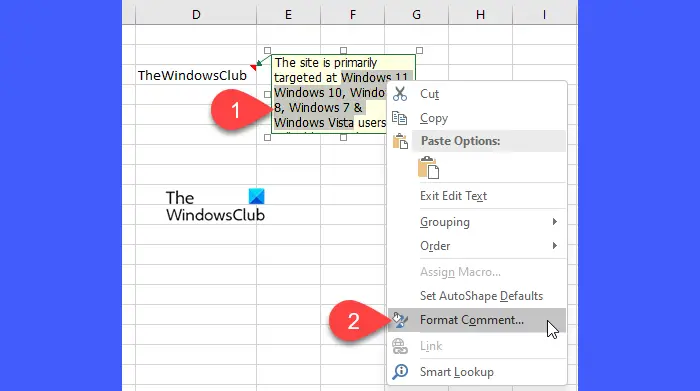
Task: Click the Paste Options clipboard icon
Action: pos(400,141)
